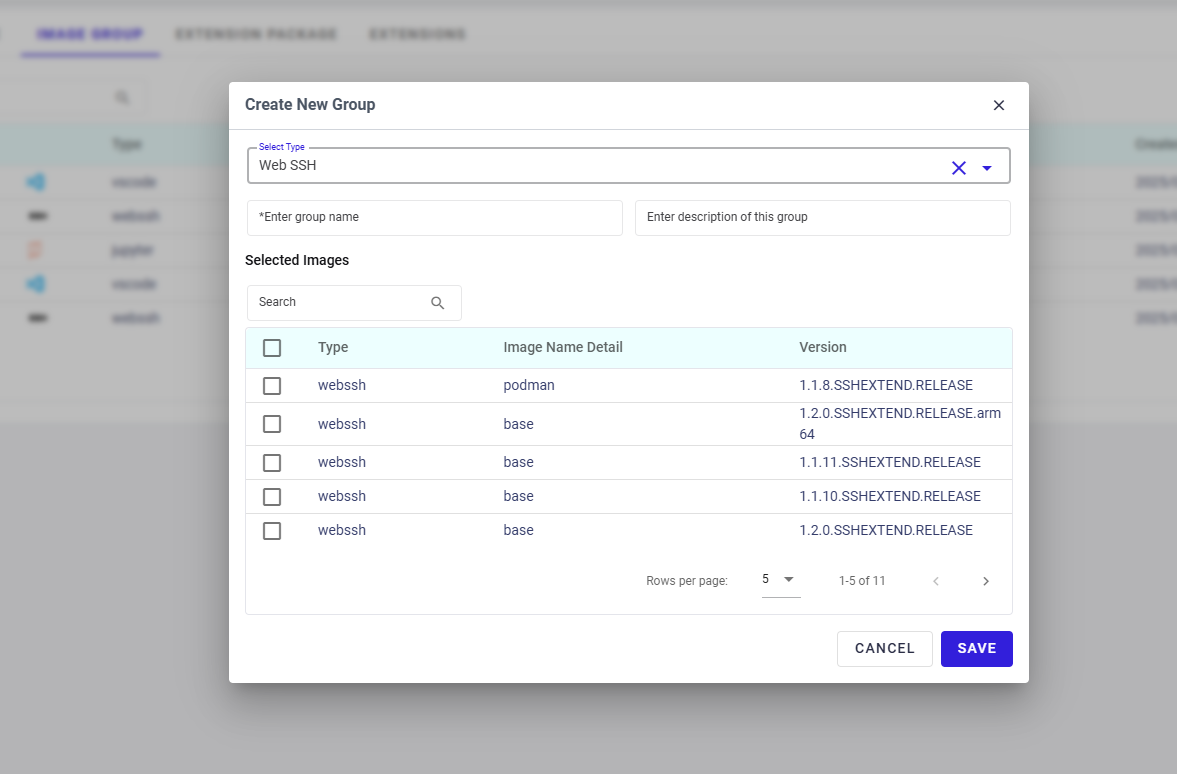The height and width of the screenshot is (774, 1177).
Task: Check the base 1.2.0 arm64 image row
Action: click(x=272, y=424)
